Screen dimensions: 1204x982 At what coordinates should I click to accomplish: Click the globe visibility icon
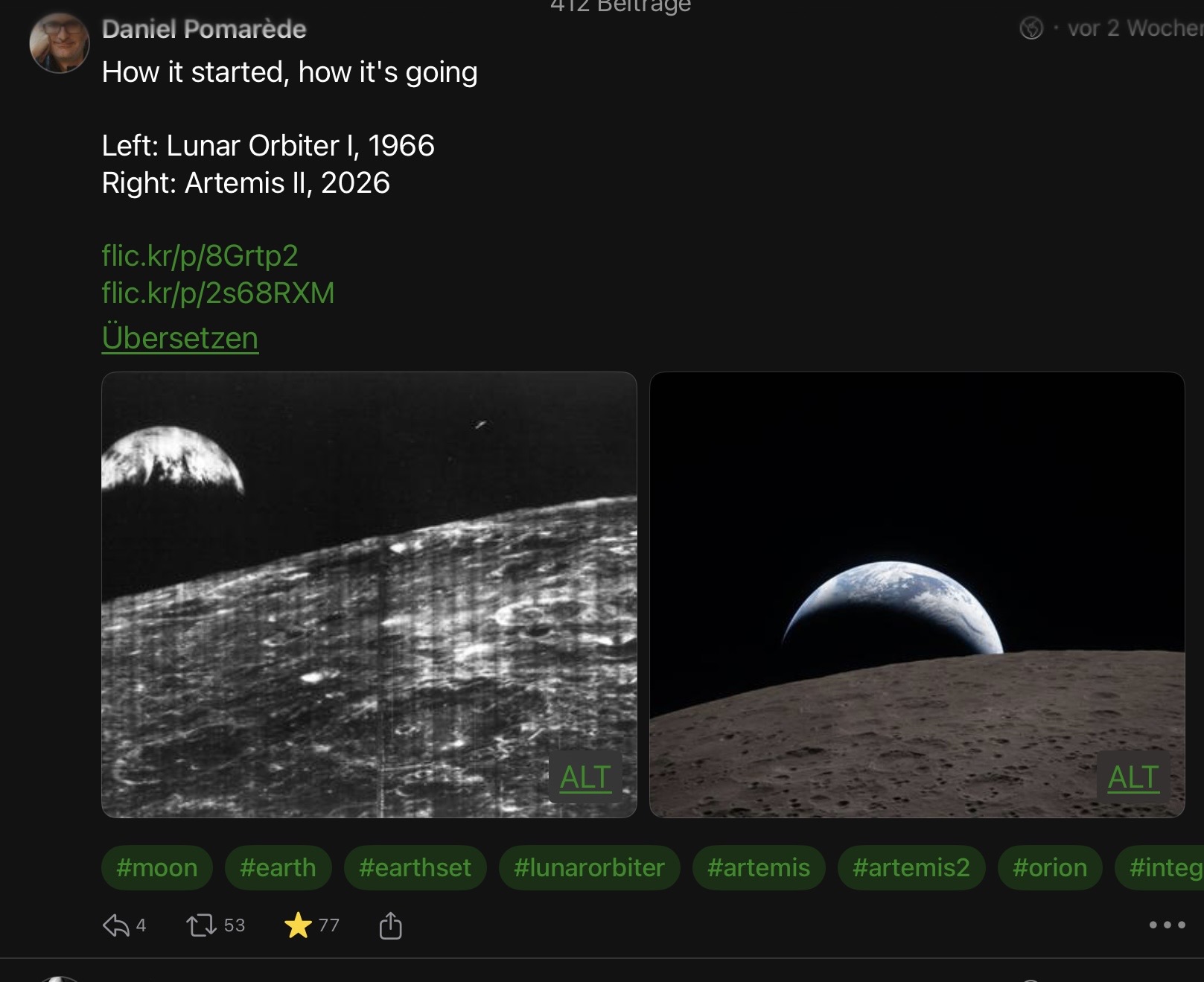[1031, 29]
